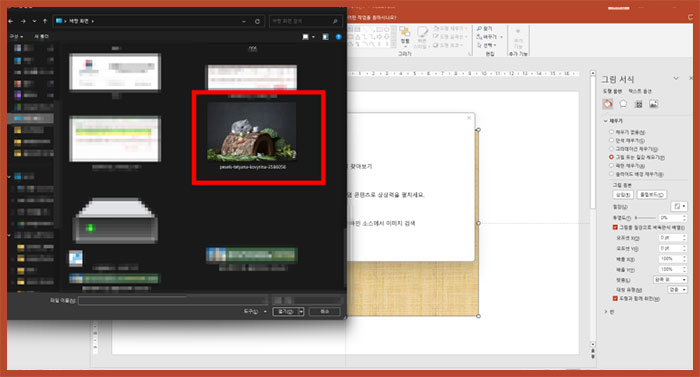Screen dimensions: 700x377
Task: Go forward in the file dialog
Action: [23, 21]
